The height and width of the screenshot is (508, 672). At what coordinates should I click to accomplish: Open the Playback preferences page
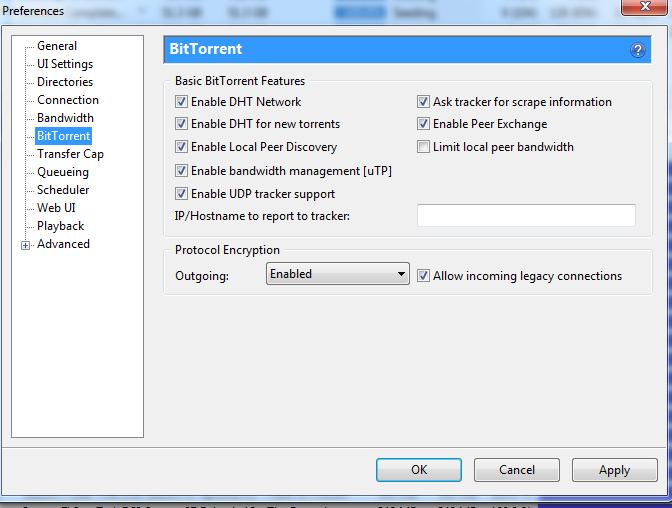click(60, 226)
